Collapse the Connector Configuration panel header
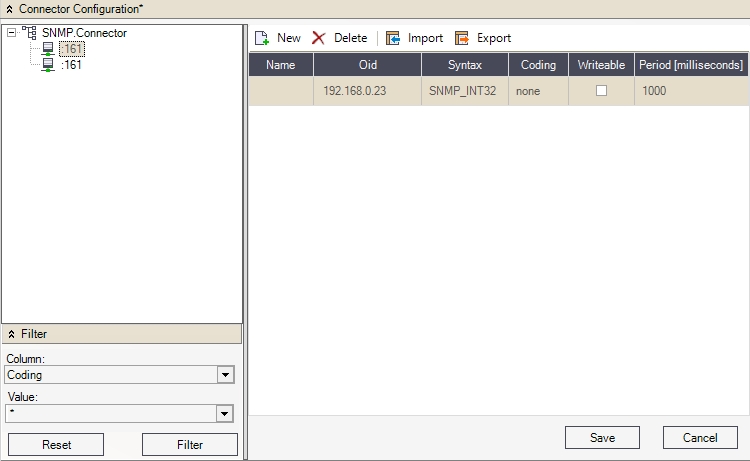750x461 pixels. pyautogui.click(x=9, y=8)
